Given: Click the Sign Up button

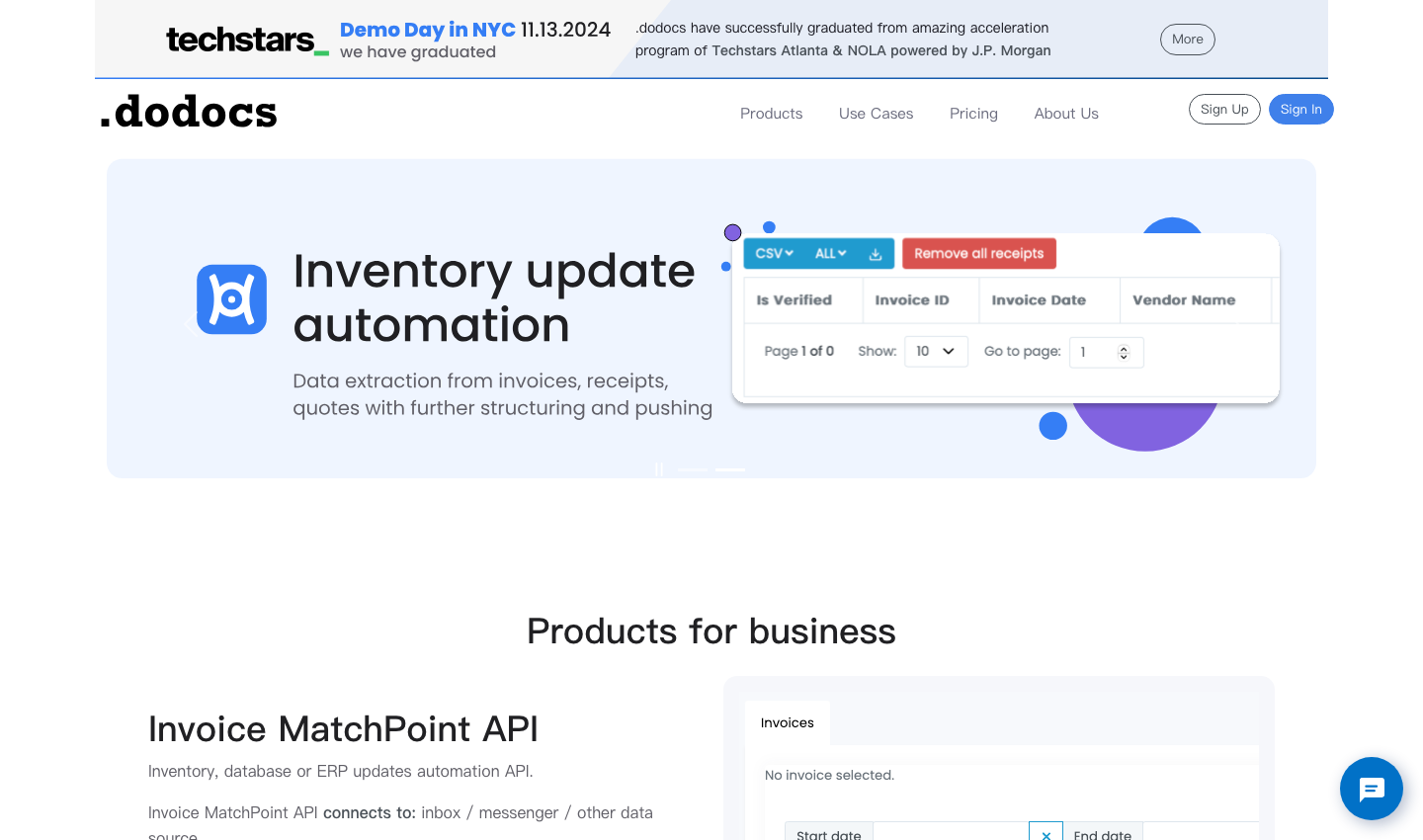Looking at the screenshot, I should click(1224, 110).
